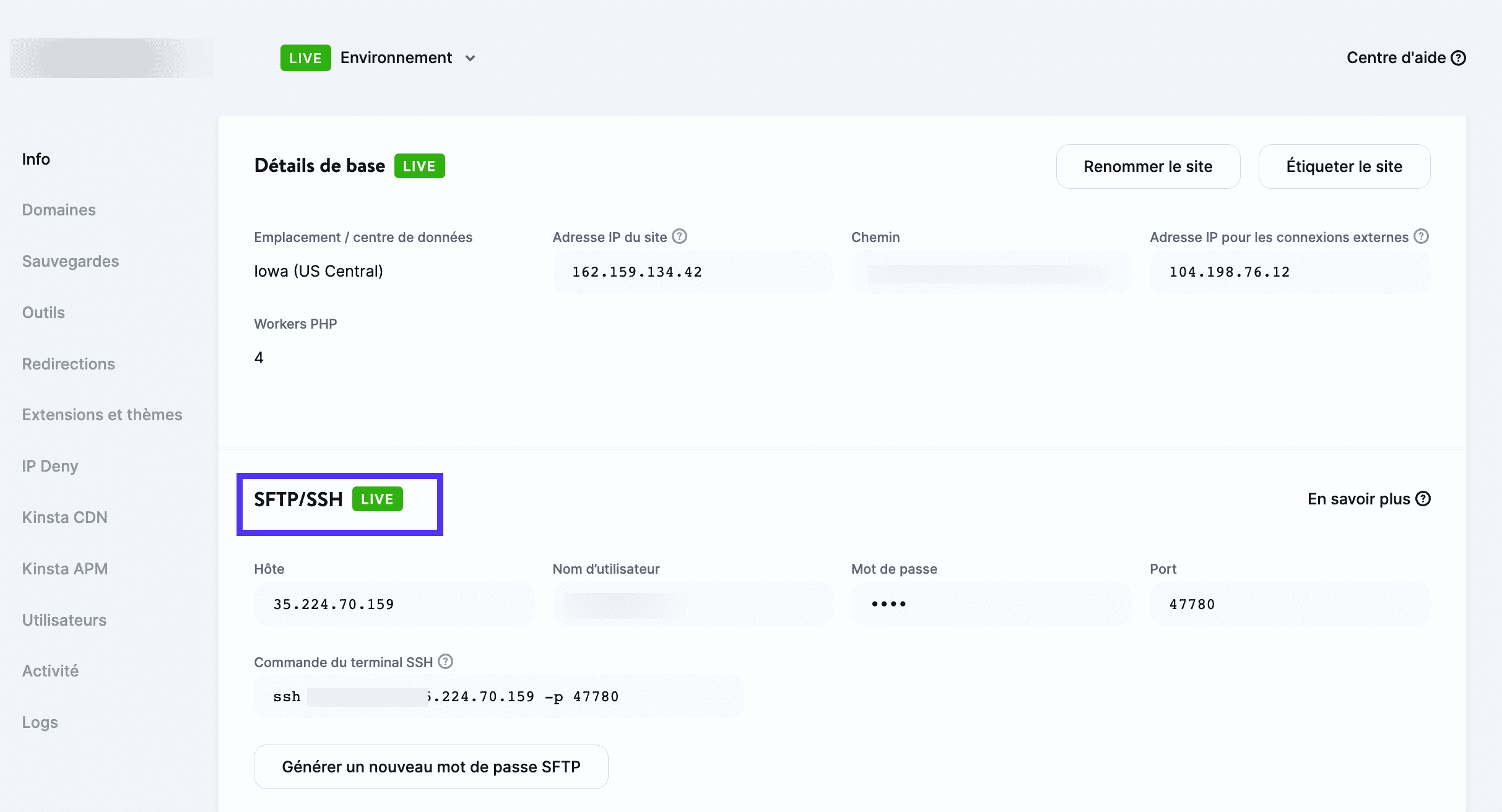Image resolution: width=1502 pixels, height=812 pixels.
Task: Open help for Adresse IP du site
Action: point(679,236)
